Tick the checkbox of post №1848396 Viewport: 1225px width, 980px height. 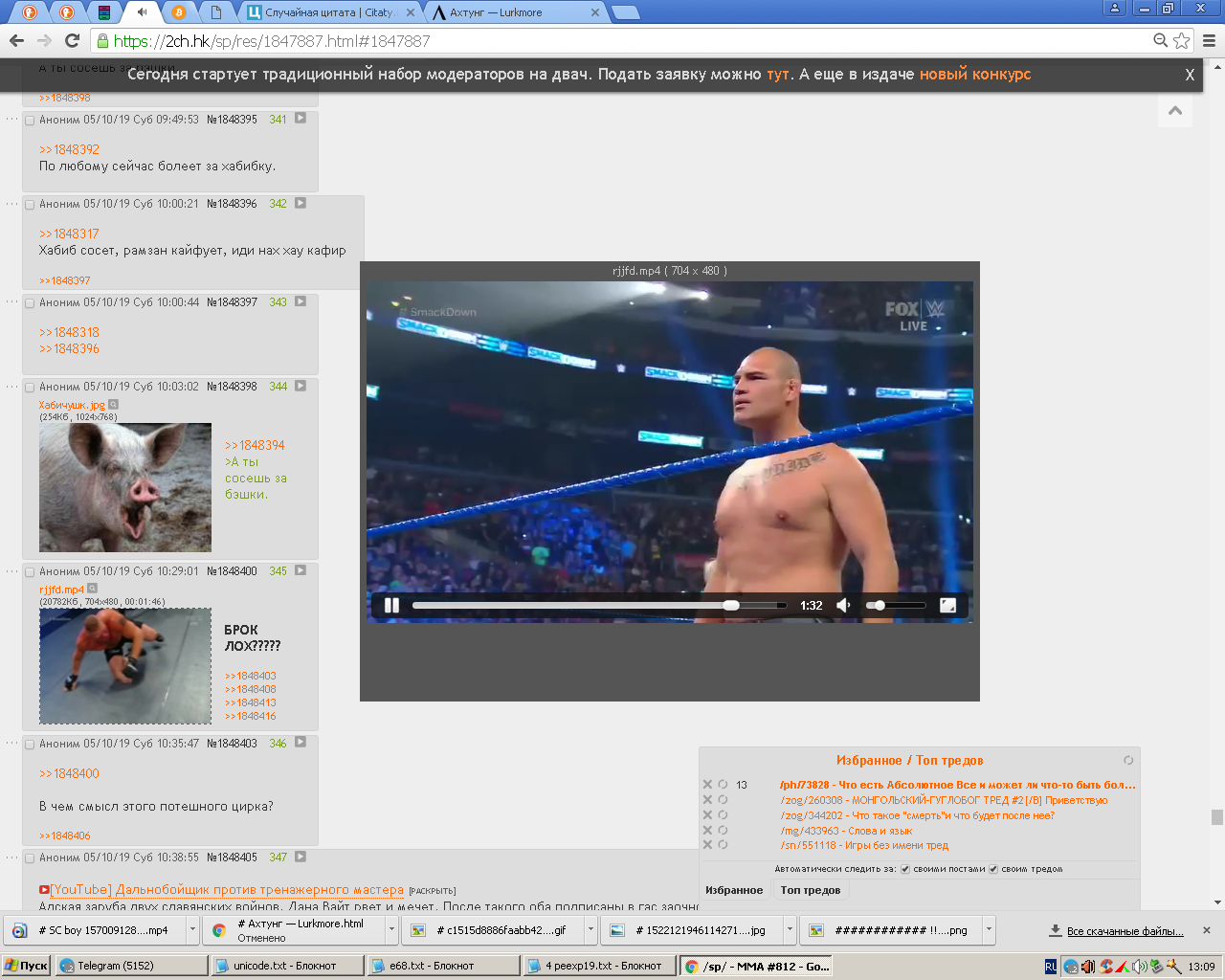tap(30, 205)
